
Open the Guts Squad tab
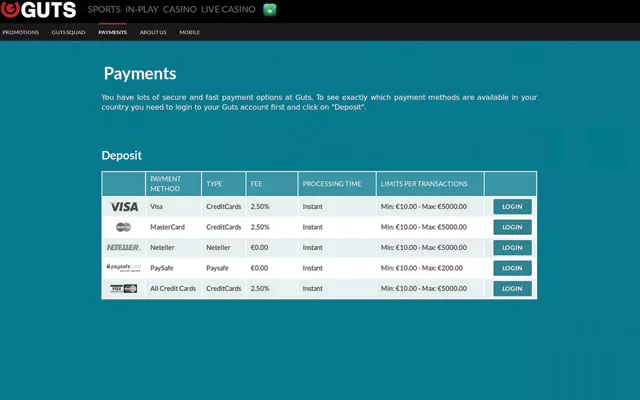[69, 32]
